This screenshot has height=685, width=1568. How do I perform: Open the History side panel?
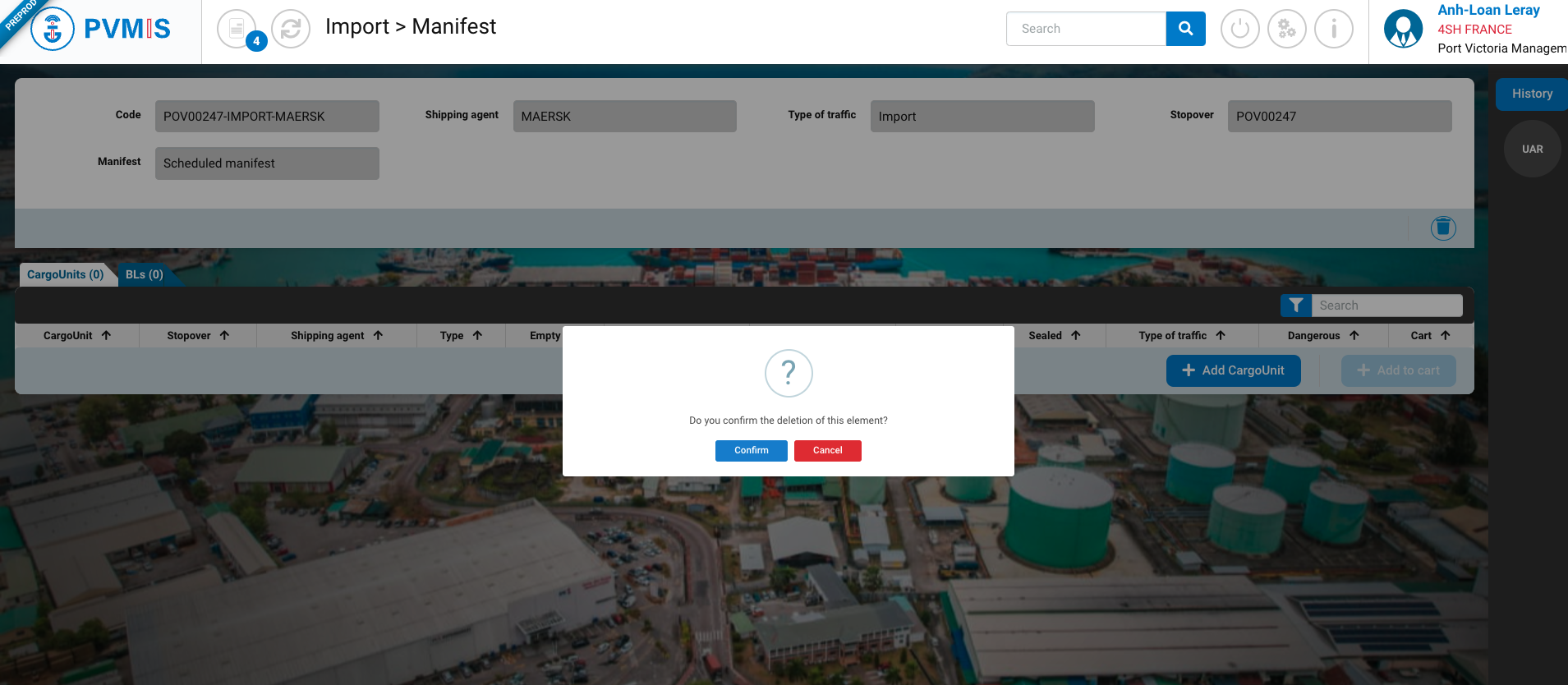click(1531, 94)
